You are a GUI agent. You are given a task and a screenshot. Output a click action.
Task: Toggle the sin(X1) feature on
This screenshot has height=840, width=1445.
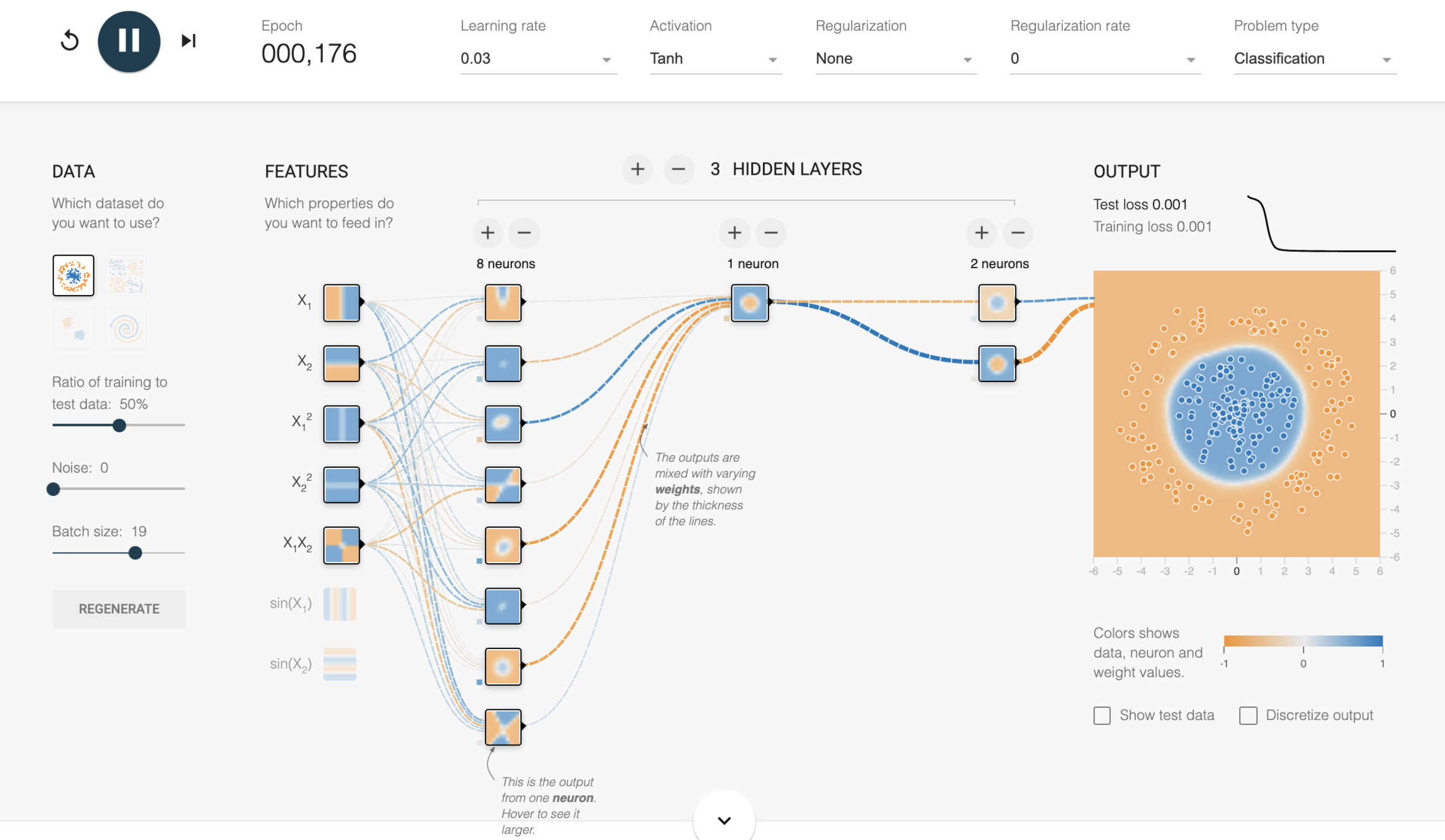(340, 604)
